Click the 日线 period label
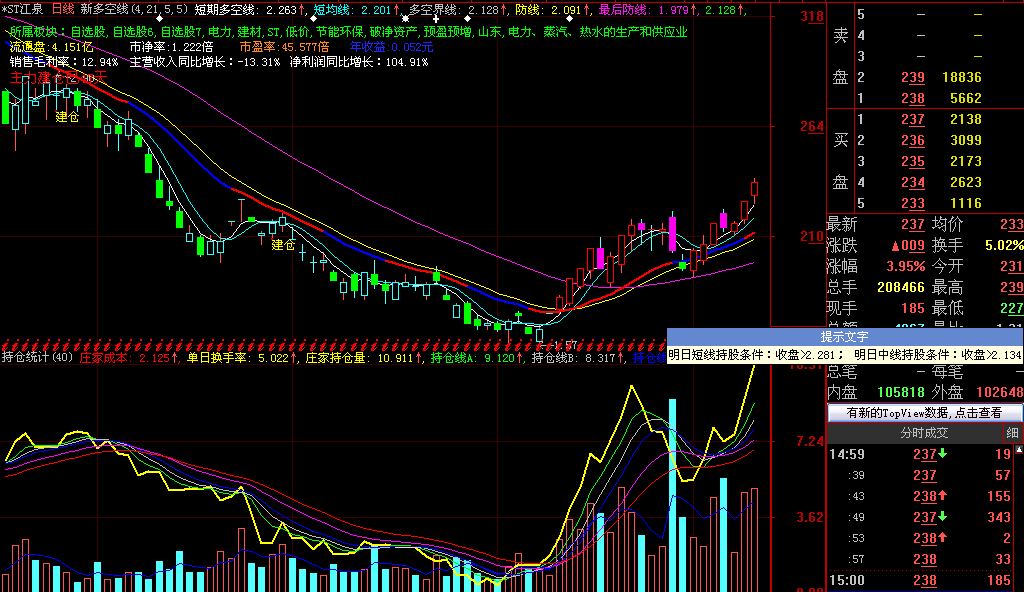The width and height of the screenshot is (1024, 592). [63, 10]
